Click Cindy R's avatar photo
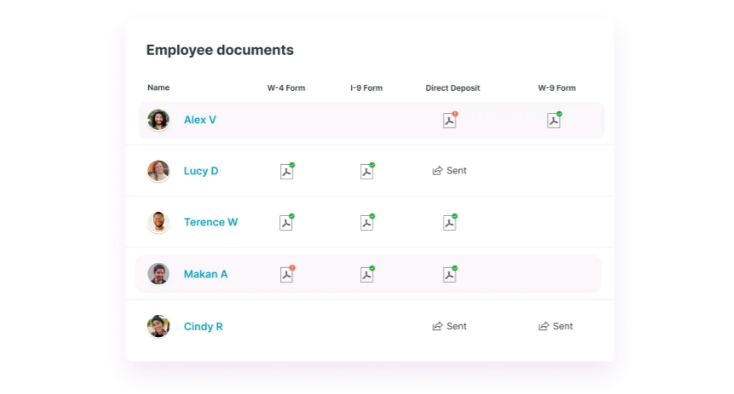Image resolution: width=734 pixels, height=394 pixels. [x=158, y=326]
